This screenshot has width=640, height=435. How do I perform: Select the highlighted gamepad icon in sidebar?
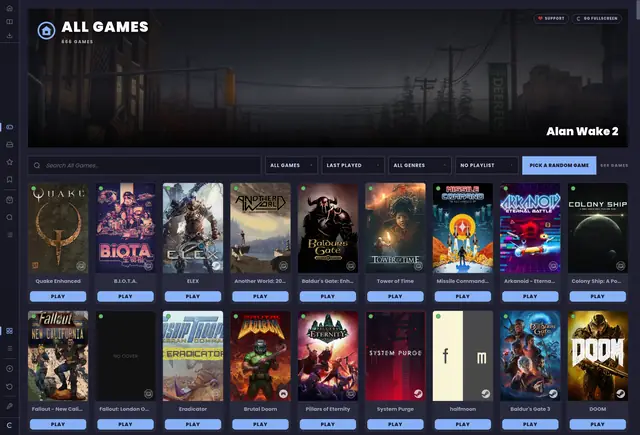(10, 127)
